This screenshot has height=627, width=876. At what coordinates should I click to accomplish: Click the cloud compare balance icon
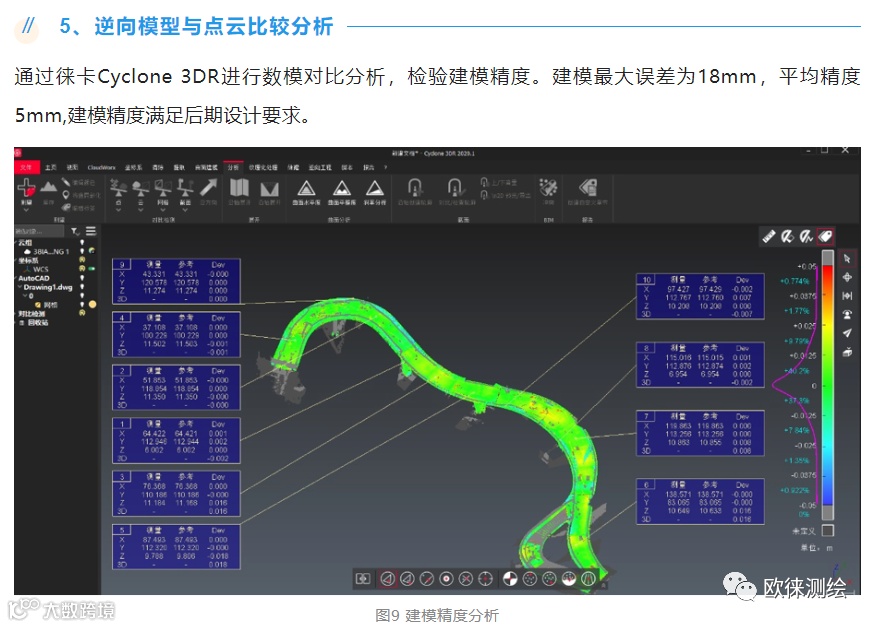pyautogui.click(x=140, y=188)
